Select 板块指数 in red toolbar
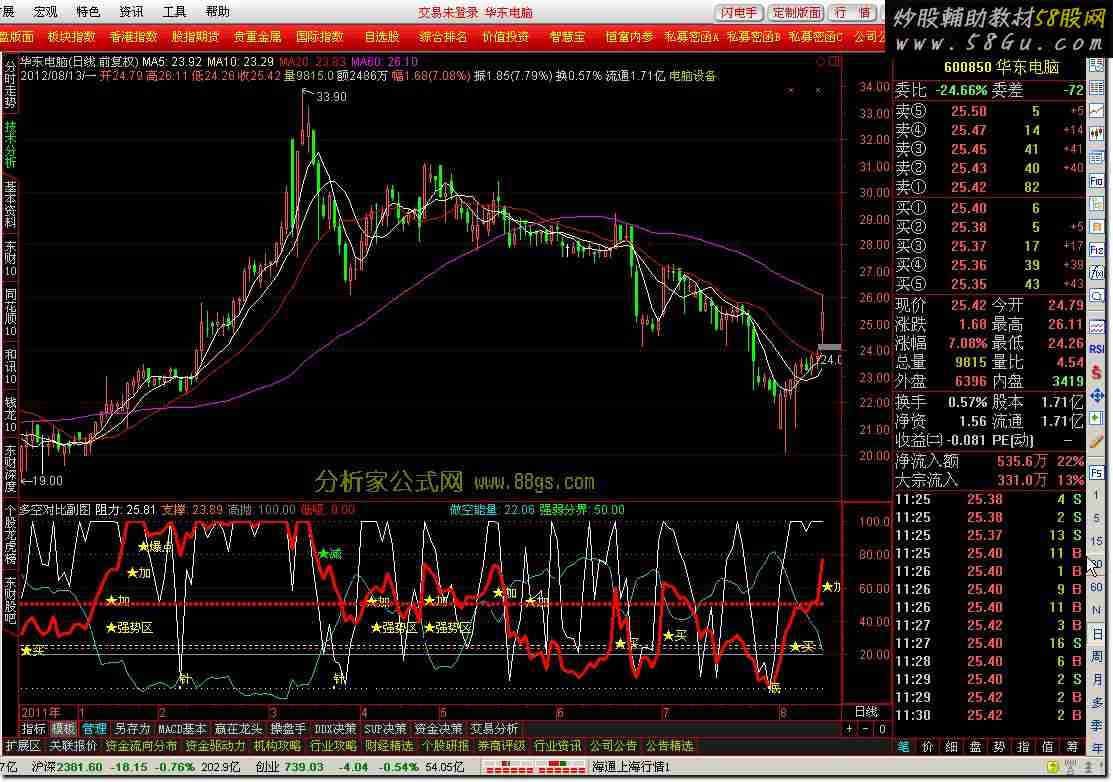The height and width of the screenshot is (782, 1113). tap(71, 37)
